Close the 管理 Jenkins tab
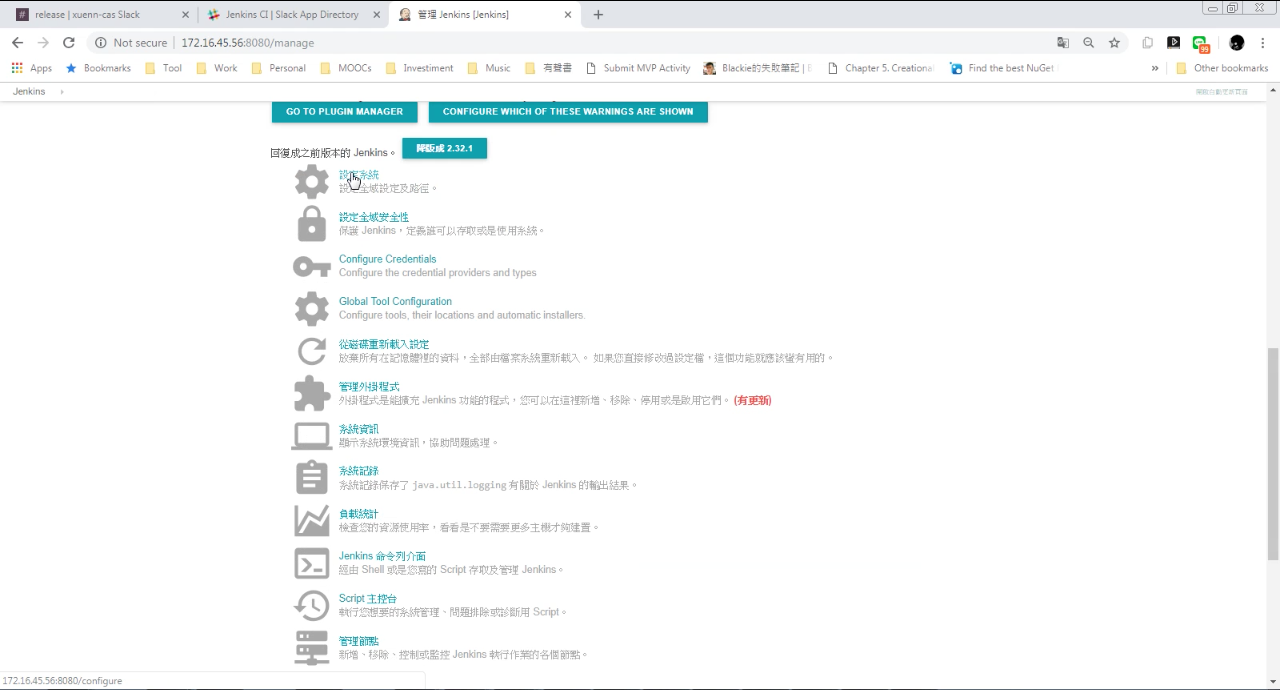This screenshot has height=690, width=1280. pyautogui.click(x=568, y=15)
